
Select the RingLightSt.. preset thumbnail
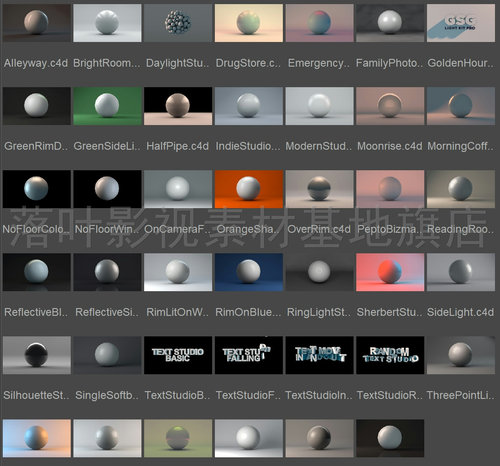pyautogui.click(x=319, y=272)
